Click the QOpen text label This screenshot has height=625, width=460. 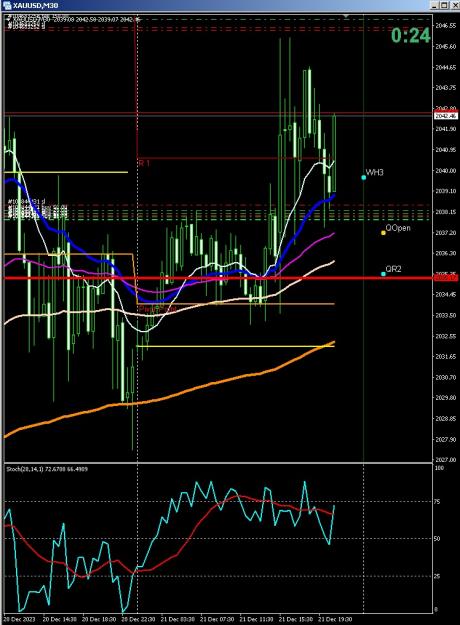pyautogui.click(x=398, y=228)
